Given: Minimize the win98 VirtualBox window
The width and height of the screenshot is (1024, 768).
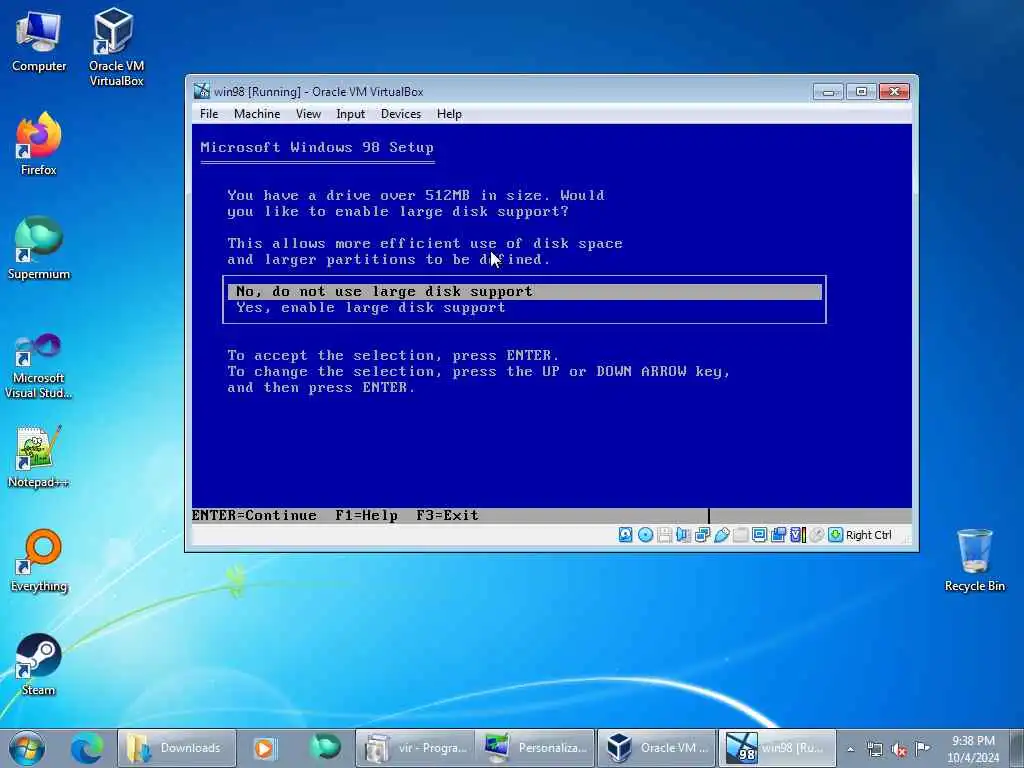Looking at the screenshot, I should pos(828,91).
